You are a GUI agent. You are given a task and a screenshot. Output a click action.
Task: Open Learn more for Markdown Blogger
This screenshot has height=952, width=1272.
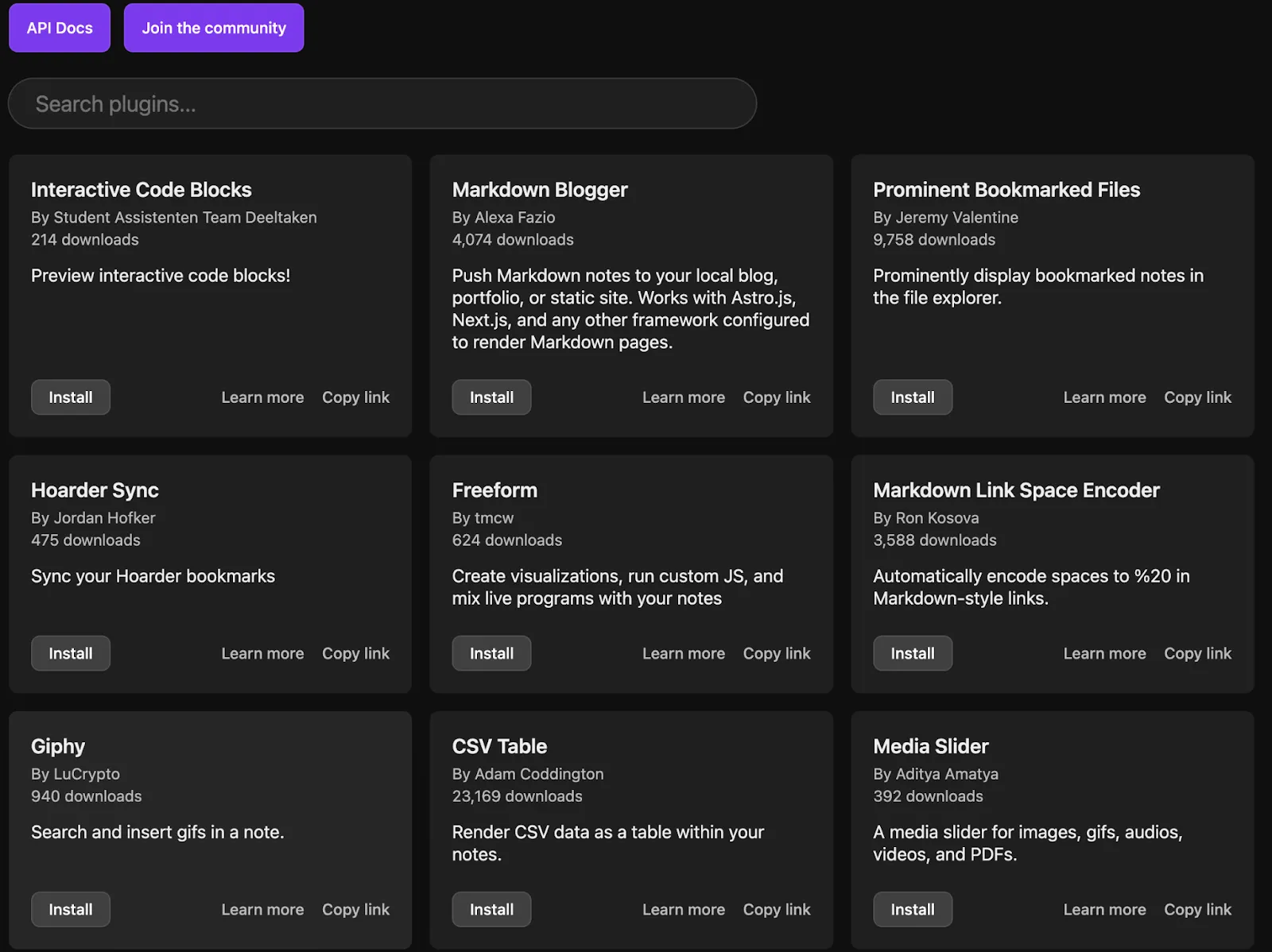684,397
